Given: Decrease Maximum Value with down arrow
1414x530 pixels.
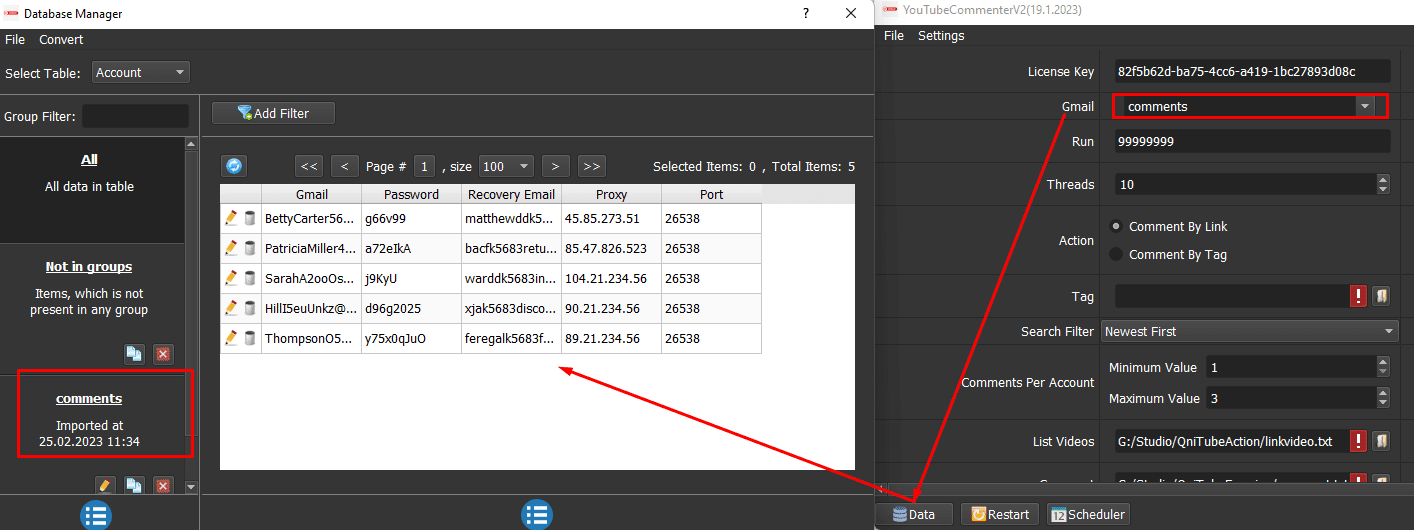Looking at the screenshot, I should pyautogui.click(x=1383, y=403).
